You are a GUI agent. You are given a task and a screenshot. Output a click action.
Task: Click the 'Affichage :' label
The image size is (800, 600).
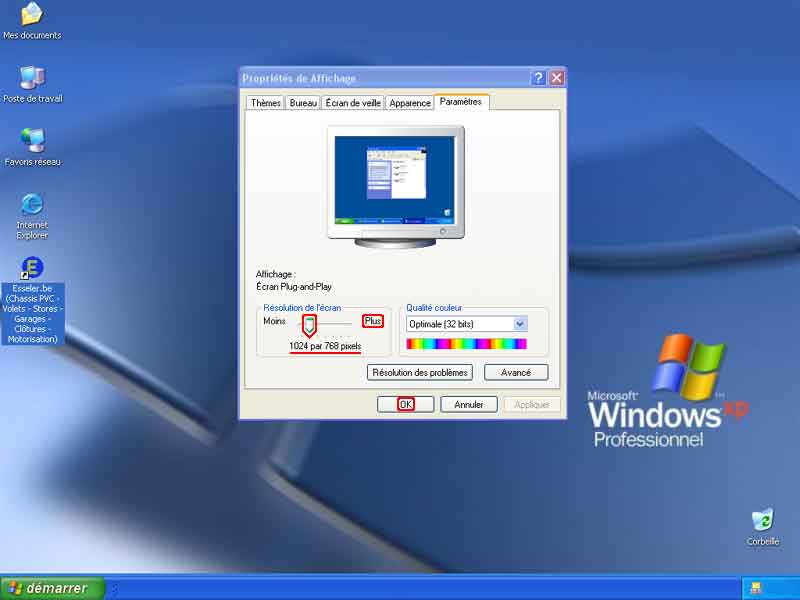coord(276,274)
